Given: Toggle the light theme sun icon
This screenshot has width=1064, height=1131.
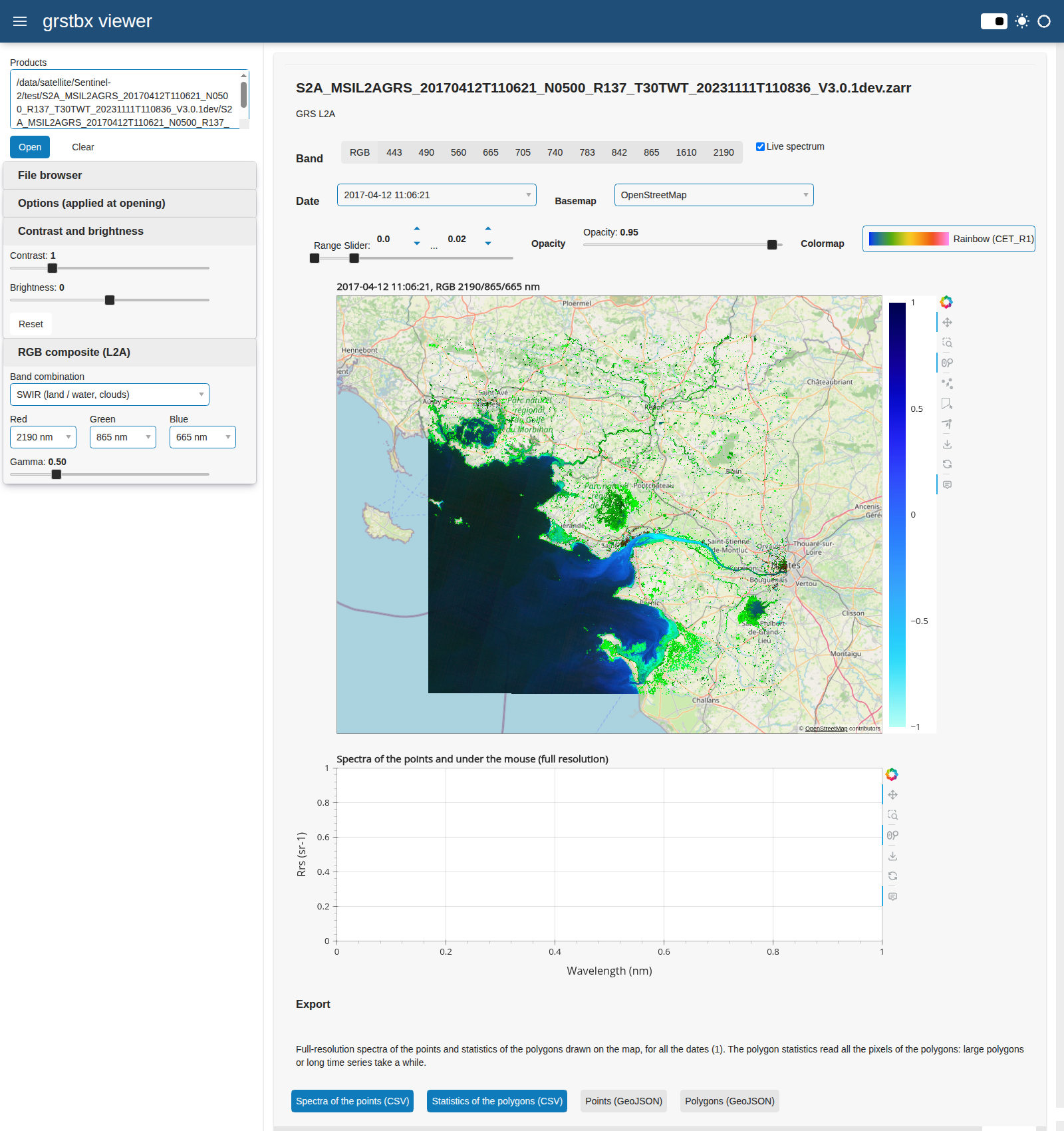Looking at the screenshot, I should coord(1022,21).
